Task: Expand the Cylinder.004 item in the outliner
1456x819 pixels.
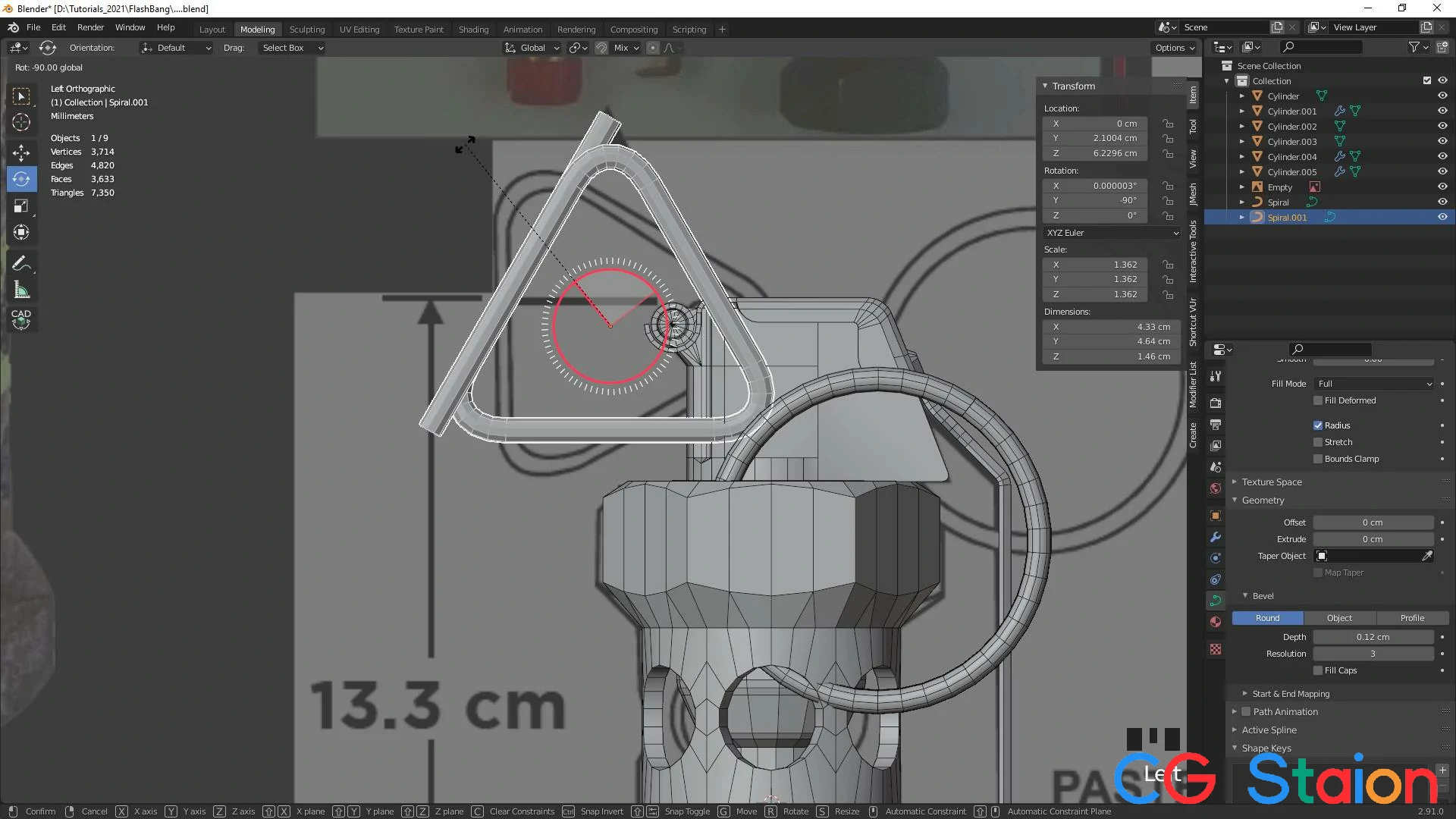Action: pos(1241,156)
